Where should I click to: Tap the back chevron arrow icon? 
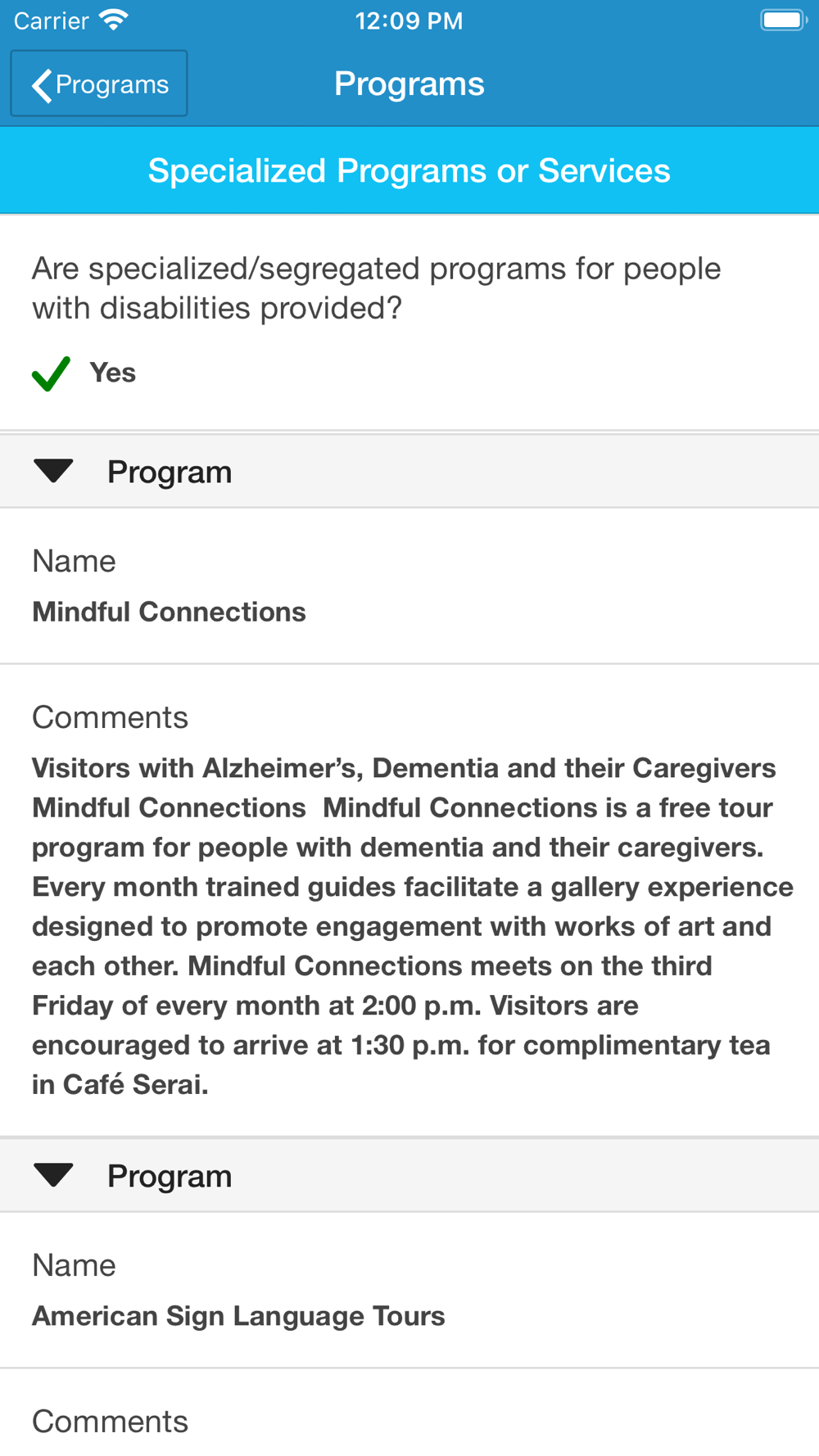pos(42,85)
